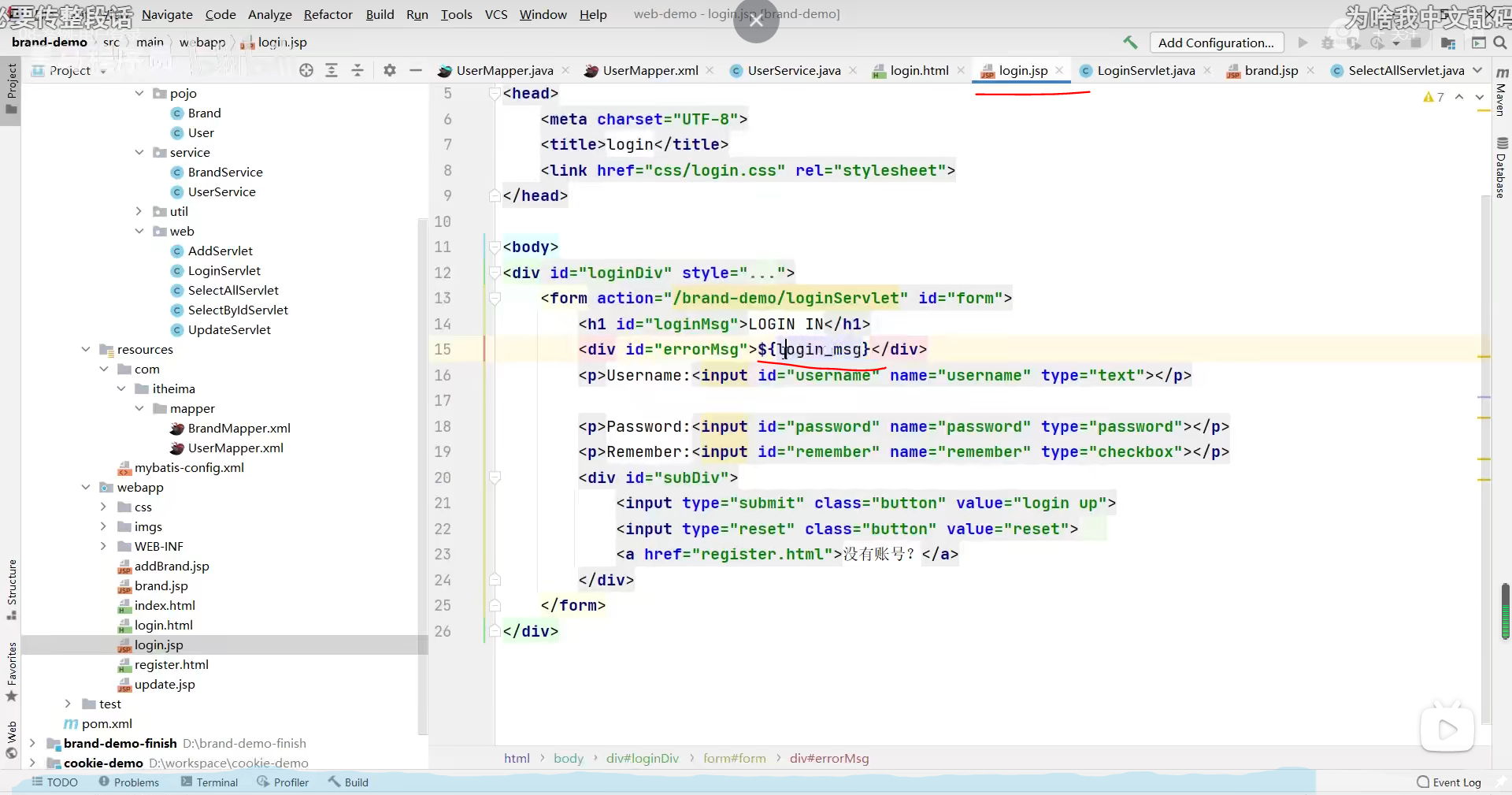The image size is (1512, 795).
Task: Open the Problems tool window
Action: point(129,782)
